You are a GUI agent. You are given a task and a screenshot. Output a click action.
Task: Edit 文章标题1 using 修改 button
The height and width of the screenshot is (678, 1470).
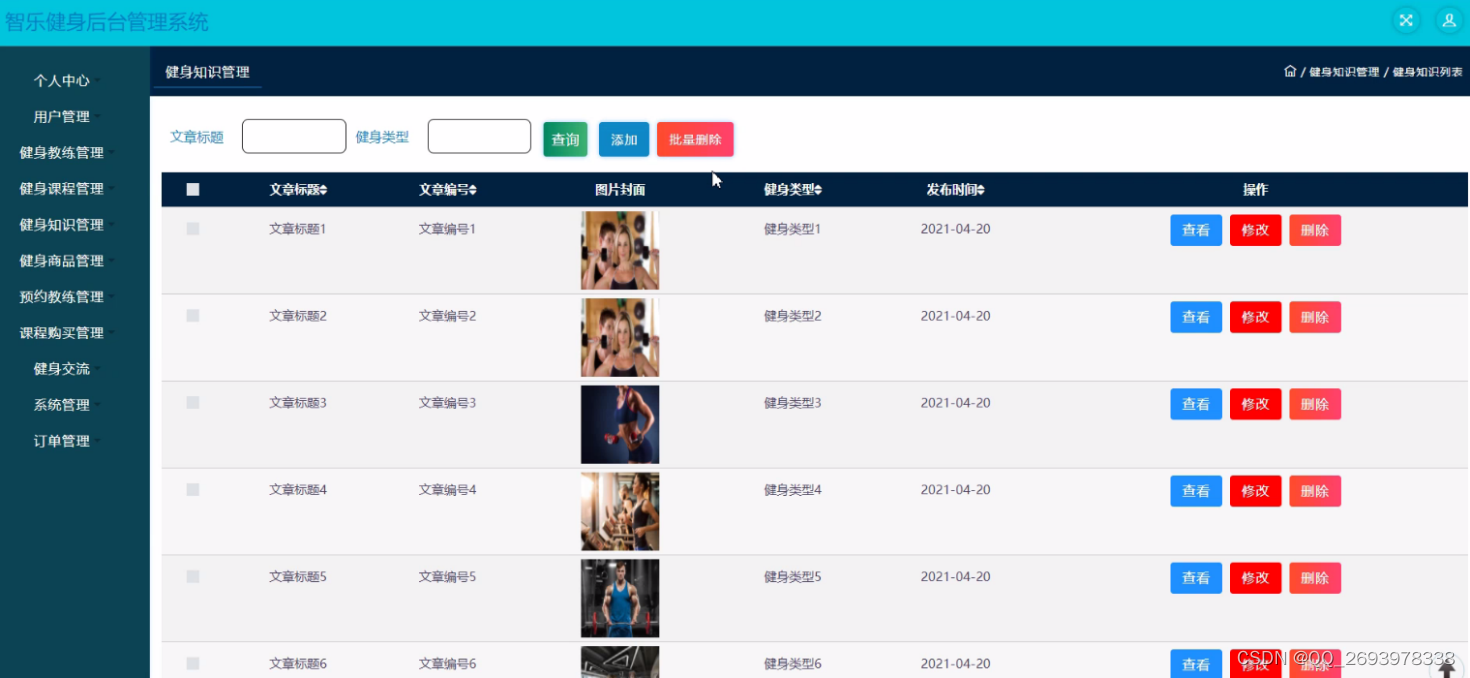tap(1255, 230)
